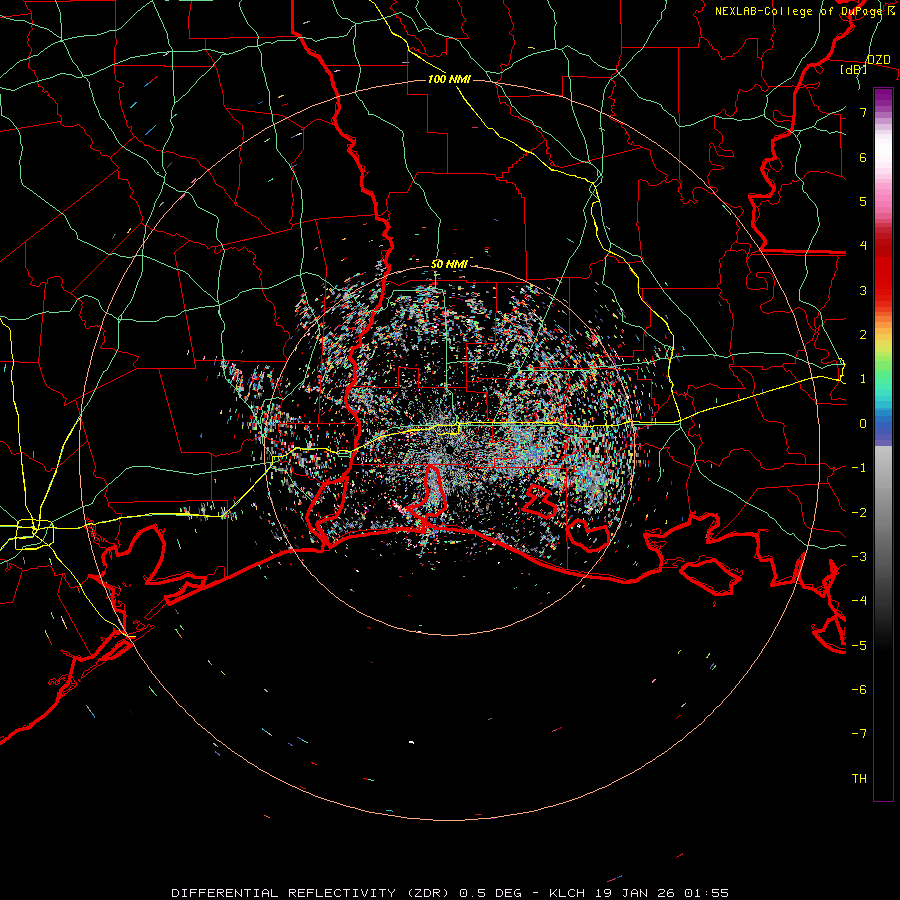The width and height of the screenshot is (900, 900).
Task: Click the "3" value on the scale
Action: tap(863, 290)
